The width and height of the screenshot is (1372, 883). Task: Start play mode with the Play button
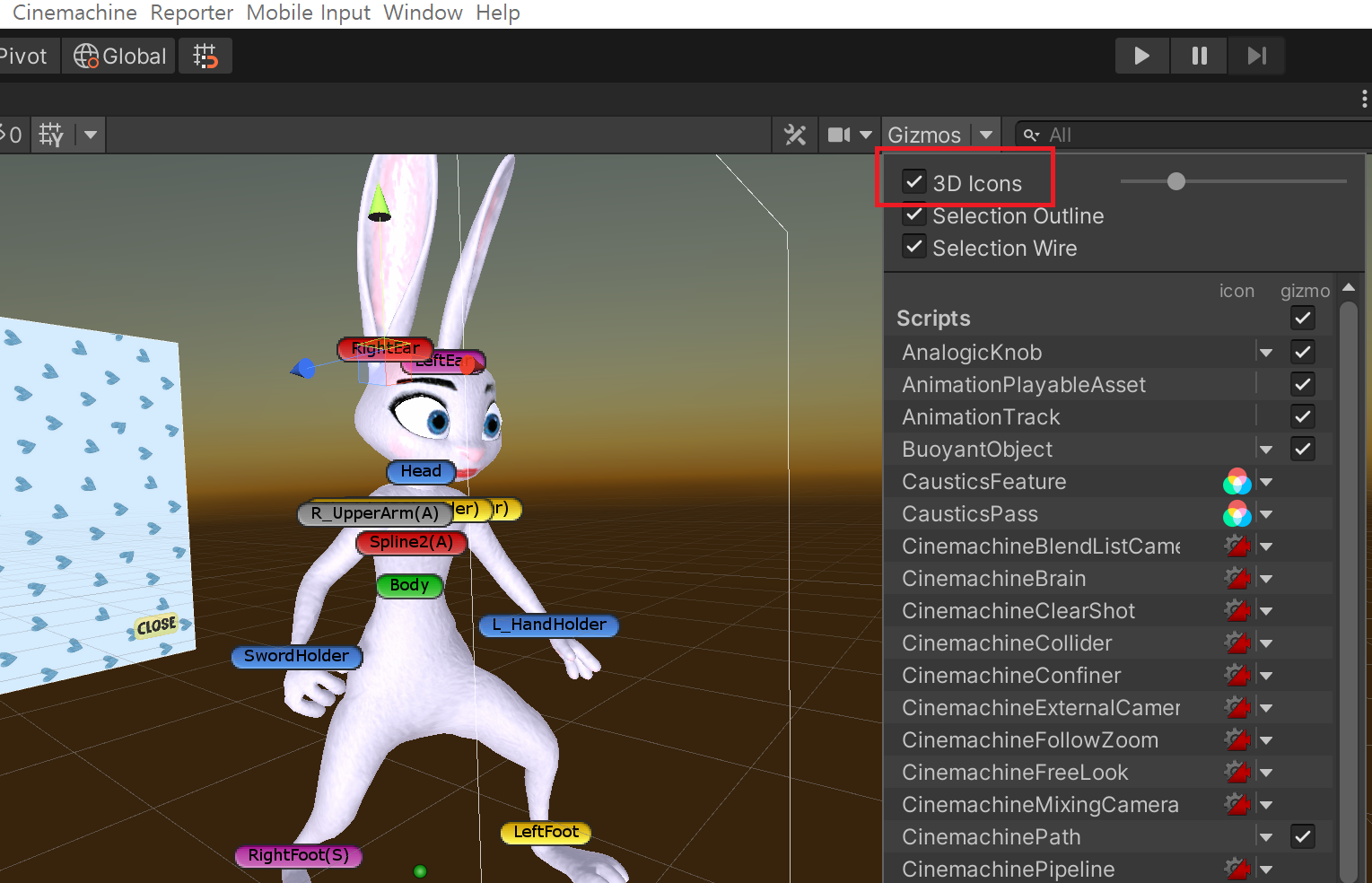pos(1141,56)
